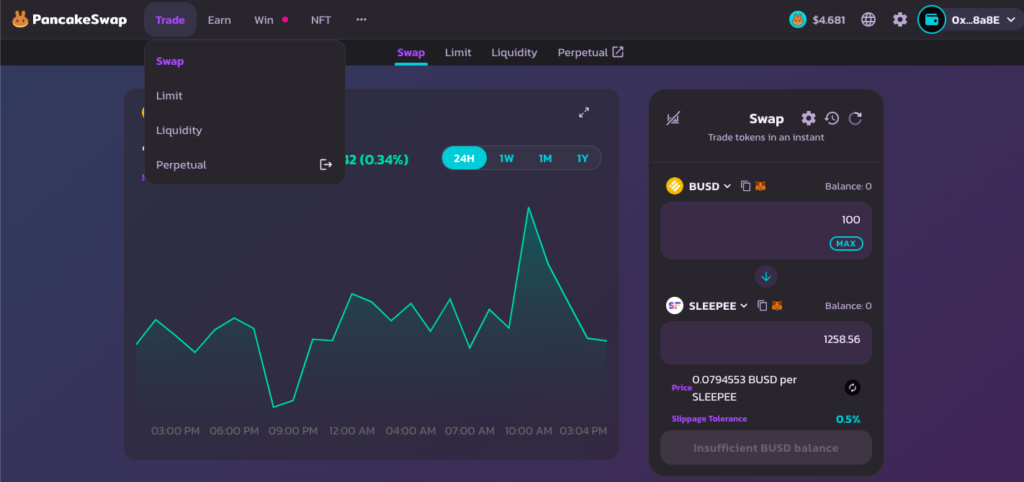This screenshot has width=1024, height=482.
Task: Switch token direction with down arrow button
Action: coord(766,276)
